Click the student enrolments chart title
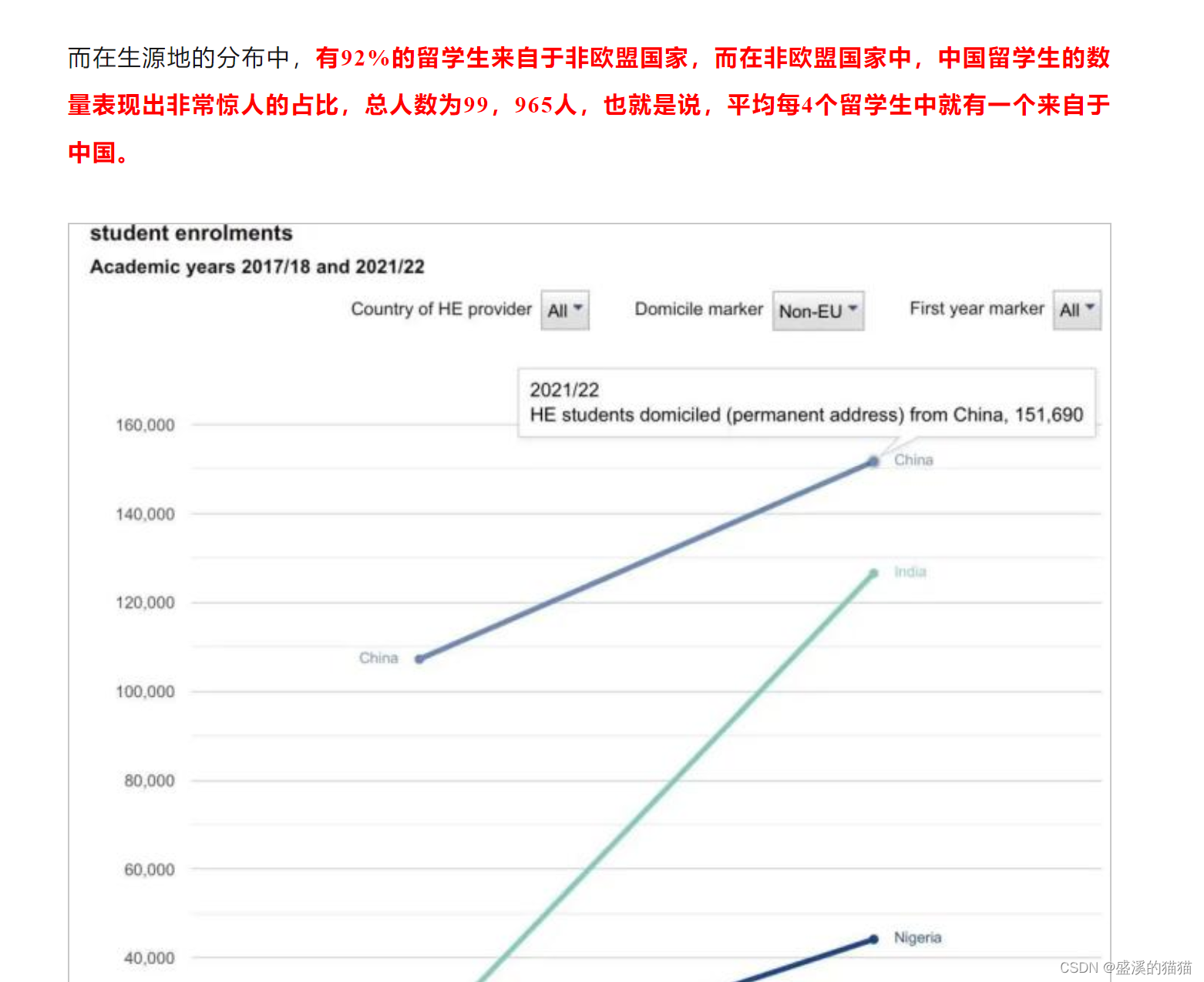 191,234
